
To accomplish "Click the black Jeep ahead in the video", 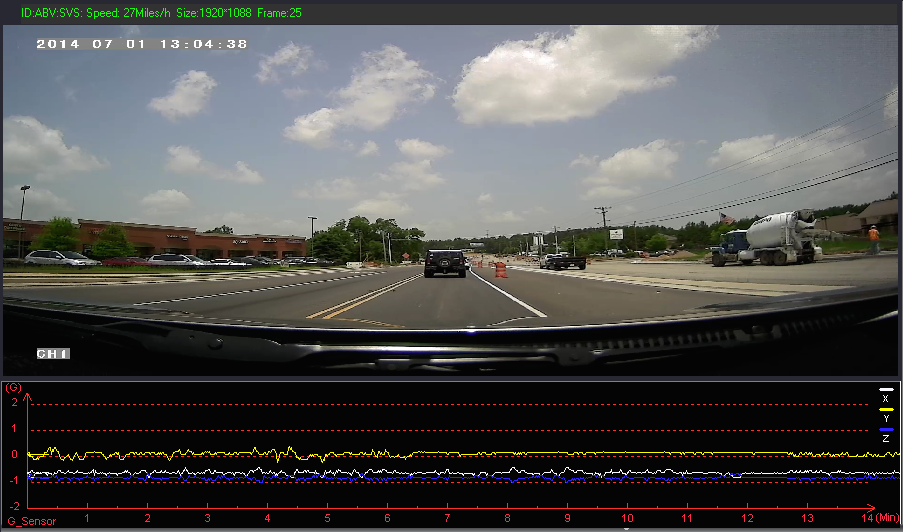I will tap(445, 263).
